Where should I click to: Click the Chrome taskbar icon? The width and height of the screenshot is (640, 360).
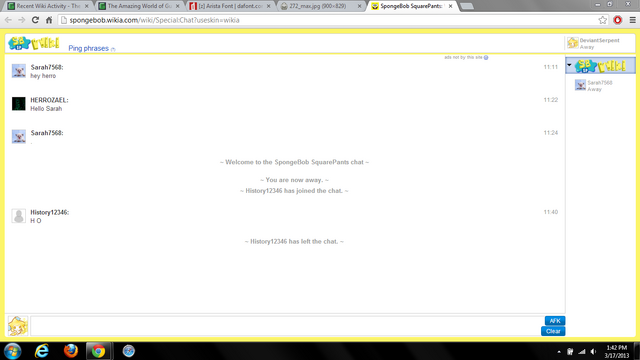[98, 351]
